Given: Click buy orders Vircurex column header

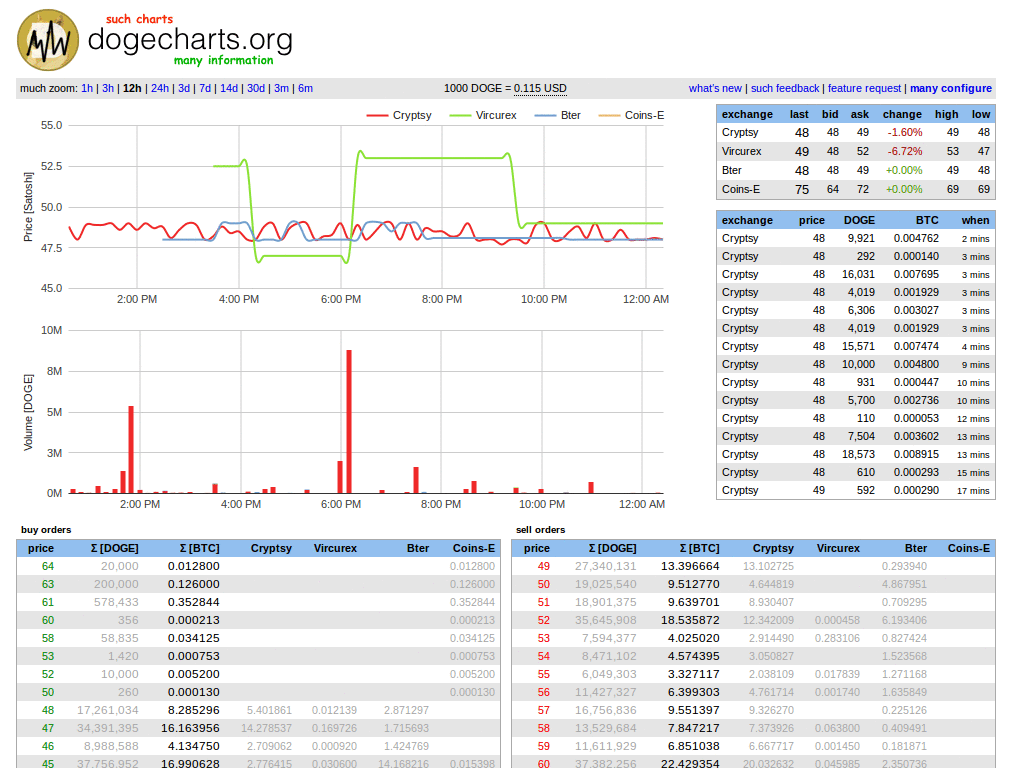Looking at the screenshot, I should pyautogui.click(x=335, y=549).
